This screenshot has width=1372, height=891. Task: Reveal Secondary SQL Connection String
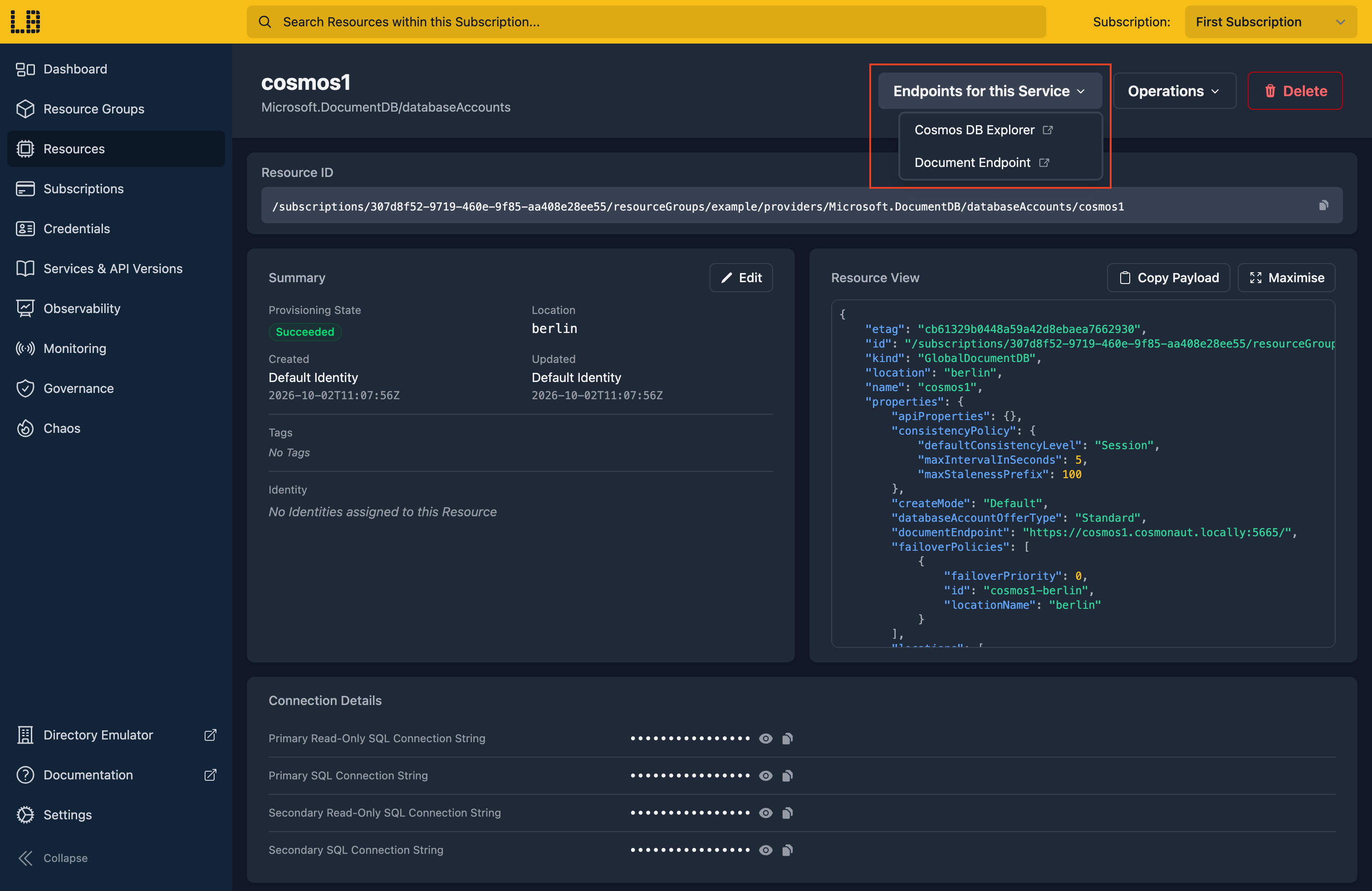tap(765, 850)
